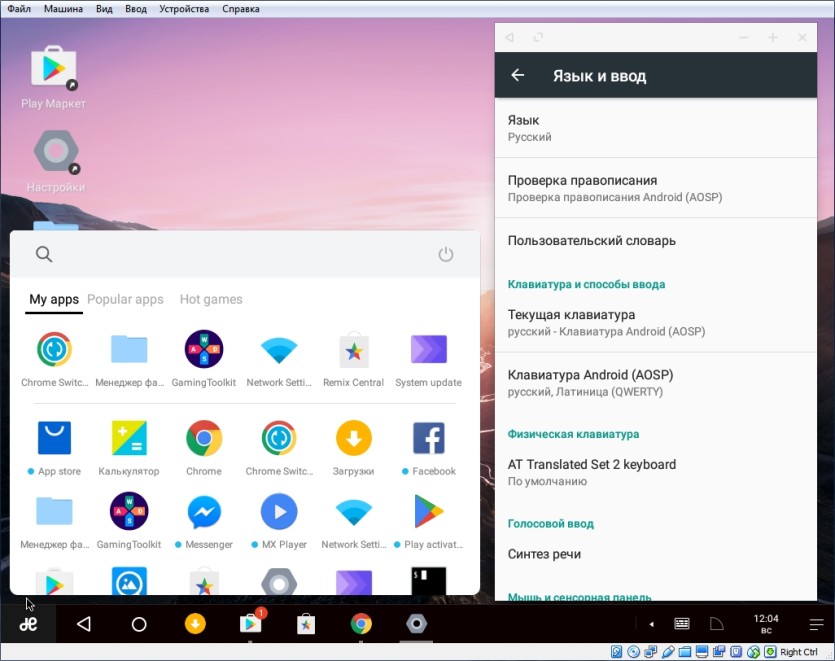Open downloads icon on taskbar

(x=195, y=624)
